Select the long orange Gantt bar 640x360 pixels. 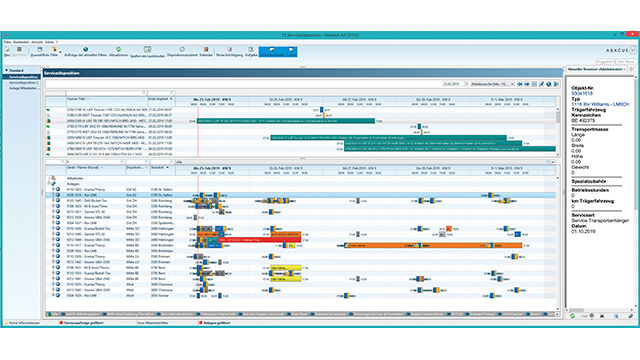click(x=433, y=246)
